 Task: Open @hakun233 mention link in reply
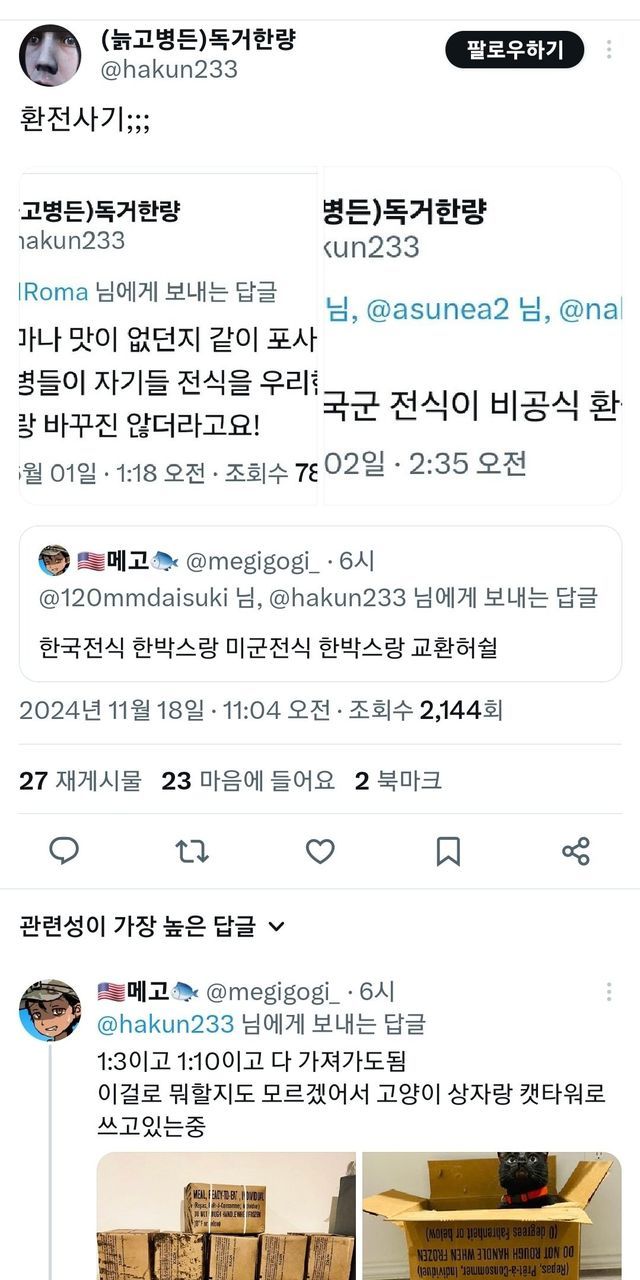click(165, 1023)
